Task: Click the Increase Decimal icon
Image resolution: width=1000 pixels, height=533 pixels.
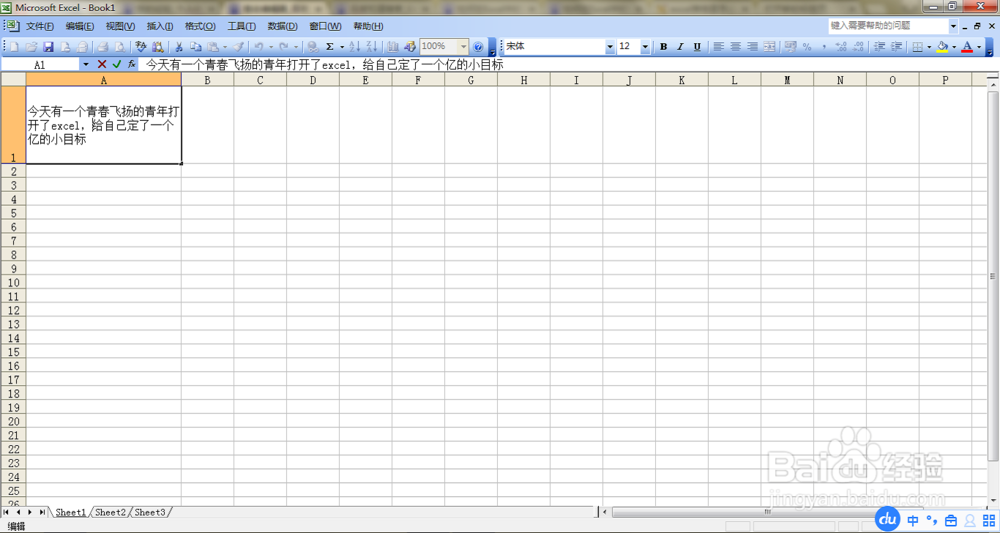Action: 841,47
